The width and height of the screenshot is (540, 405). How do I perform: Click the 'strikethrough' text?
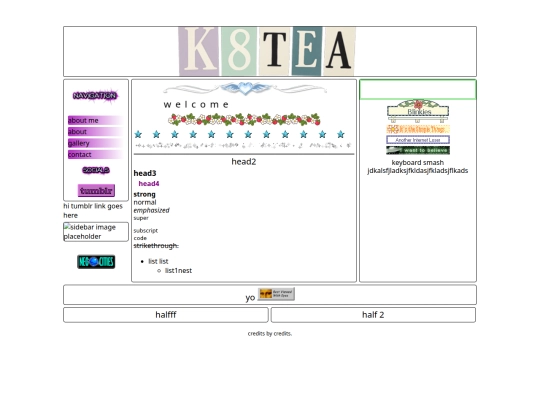[x=156, y=246]
